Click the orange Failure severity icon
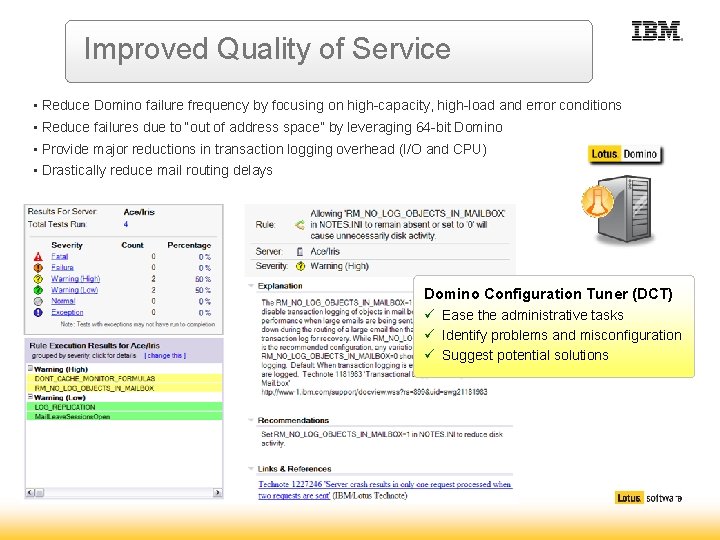This screenshot has width=720, height=540. pyautogui.click(x=38, y=268)
